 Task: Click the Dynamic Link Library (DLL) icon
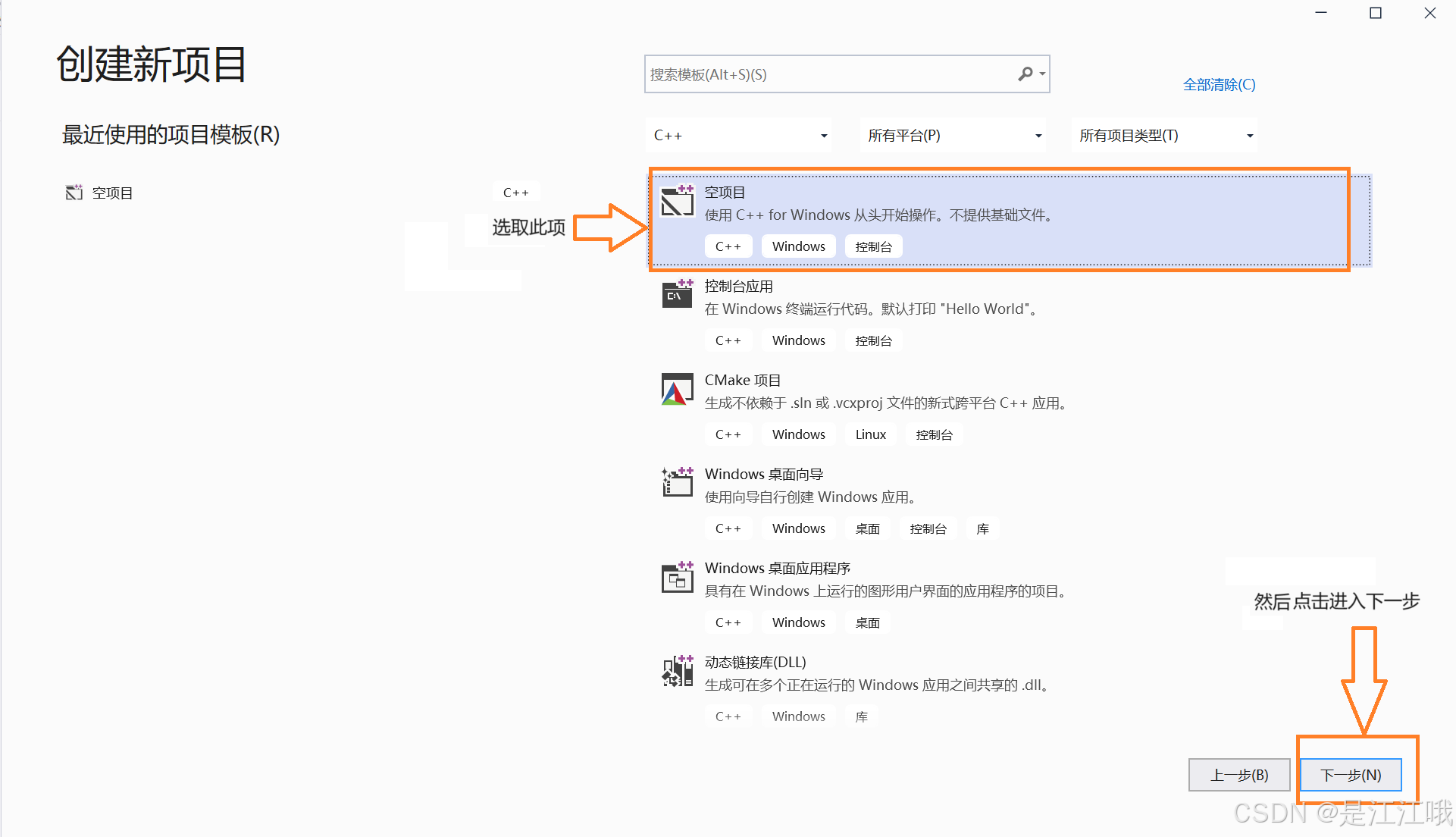pyautogui.click(x=677, y=671)
